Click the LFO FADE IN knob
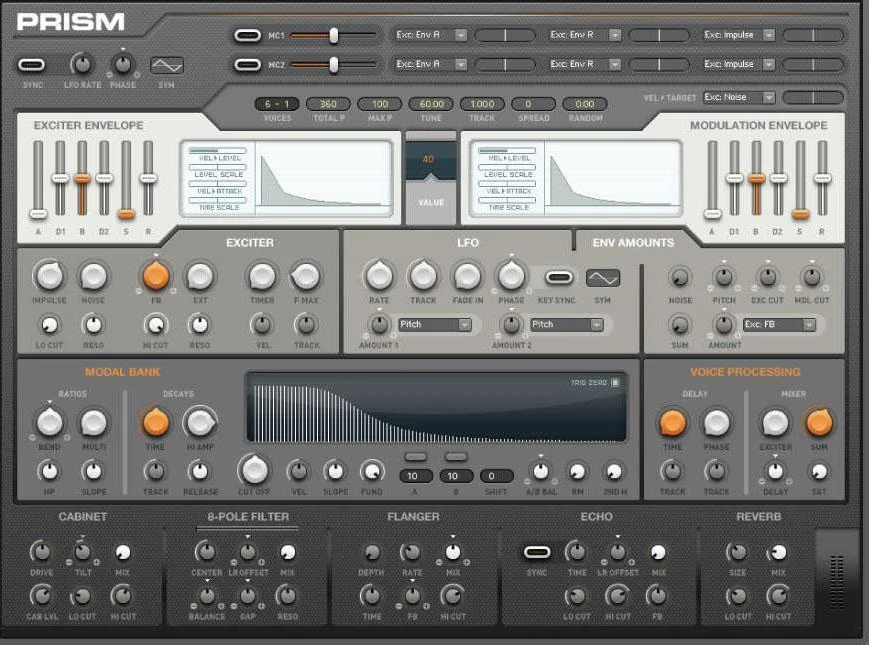 click(x=467, y=276)
